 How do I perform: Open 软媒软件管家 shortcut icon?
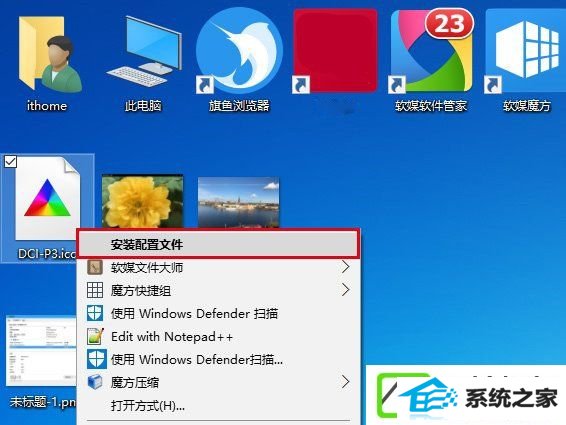[x=432, y=51]
